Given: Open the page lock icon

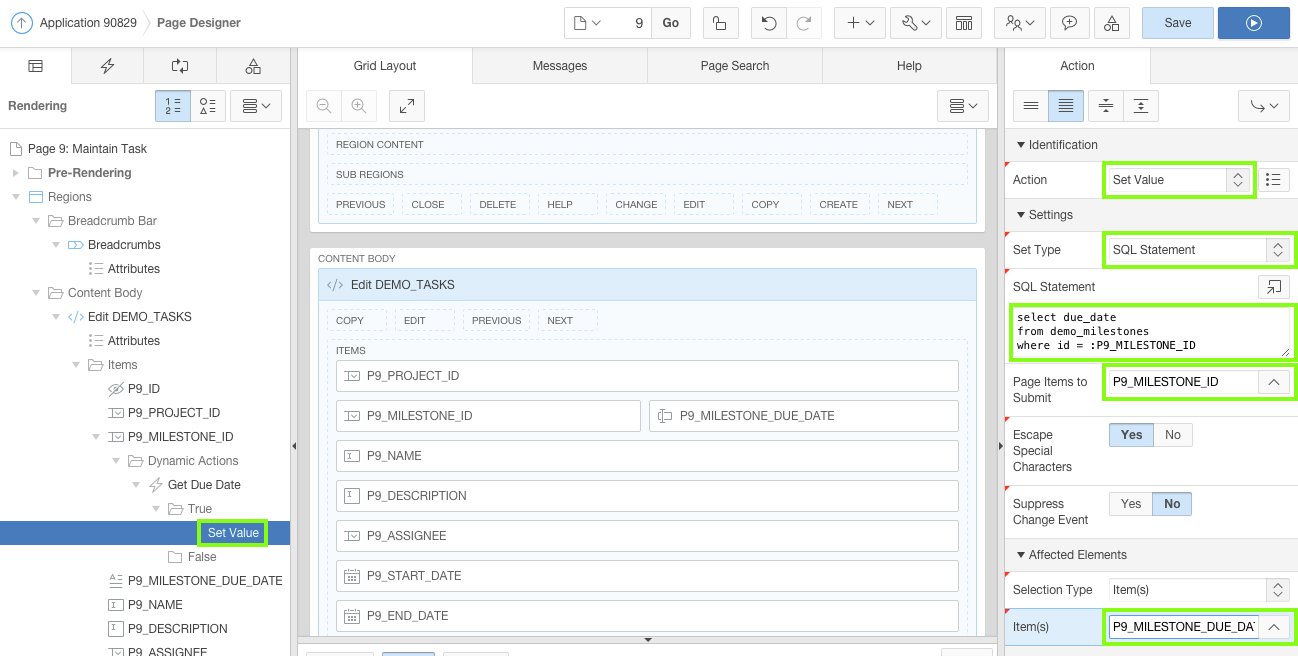Looking at the screenshot, I should pyautogui.click(x=720, y=23).
